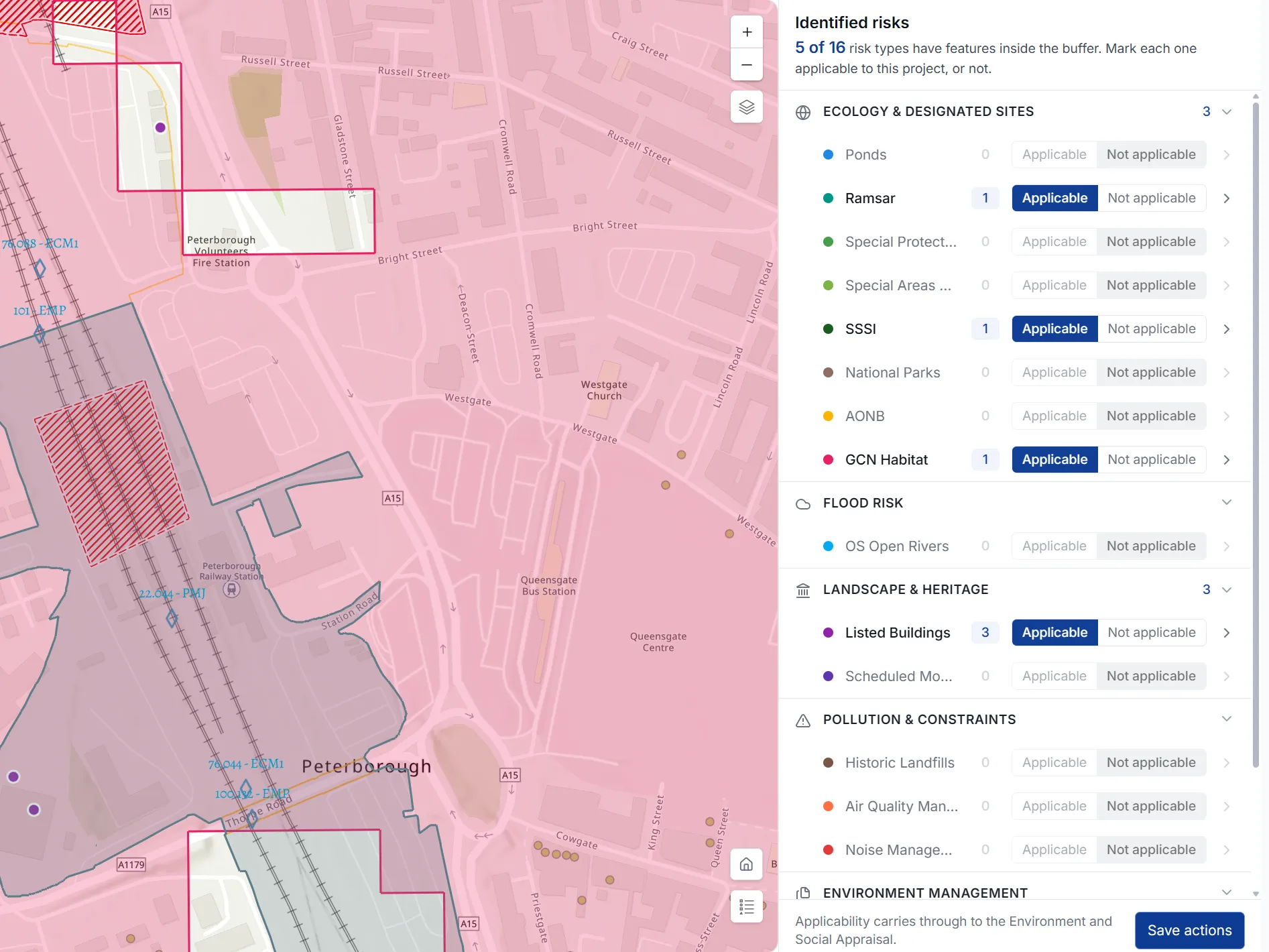Click the Ecology globe section icon
This screenshot has height=952, width=1269.
point(803,112)
